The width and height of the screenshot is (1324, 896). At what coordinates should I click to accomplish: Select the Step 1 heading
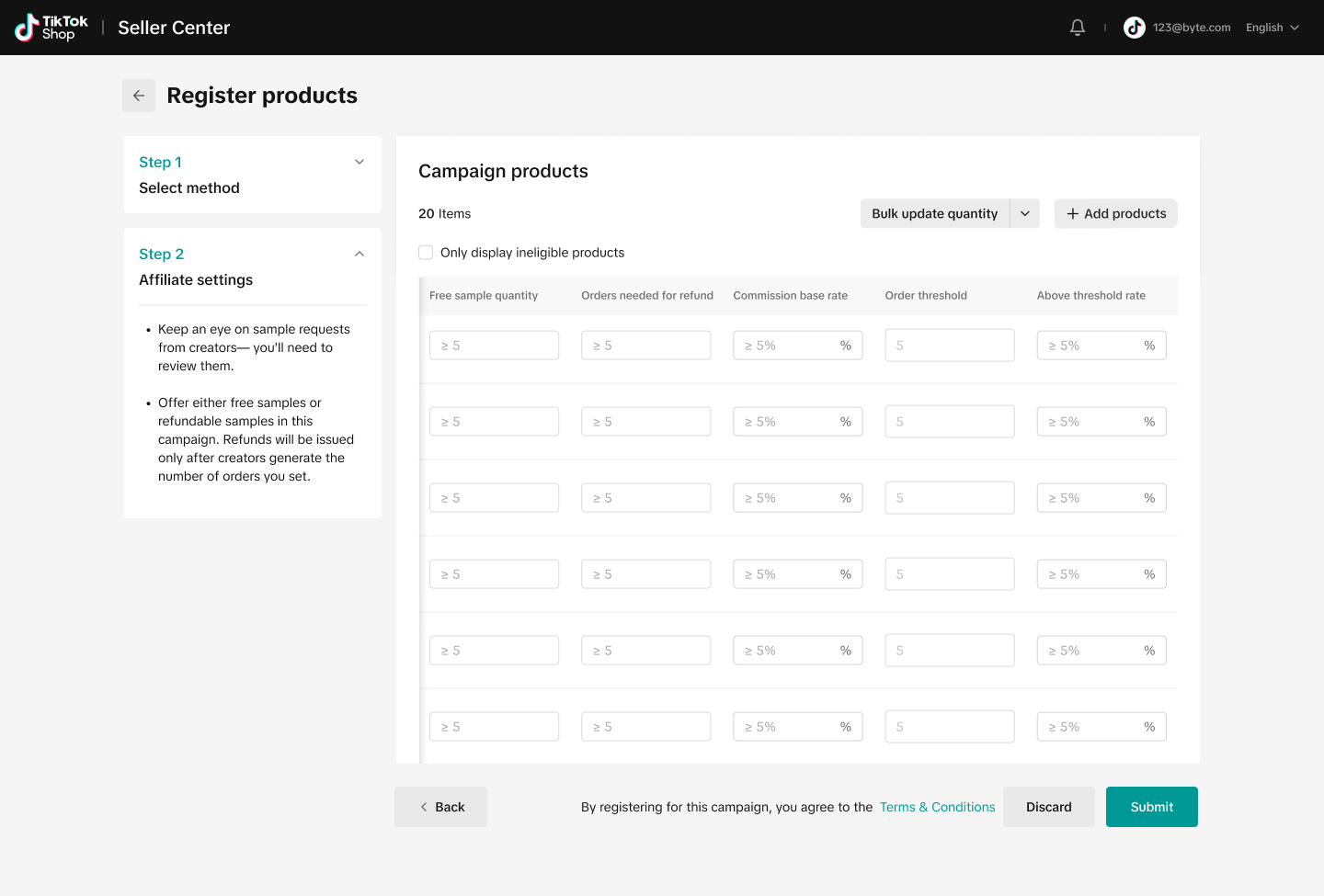pyautogui.click(x=160, y=162)
